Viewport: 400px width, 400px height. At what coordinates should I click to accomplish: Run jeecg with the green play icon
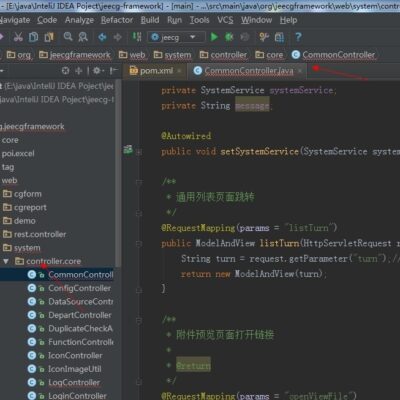pyautogui.click(x=214, y=37)
